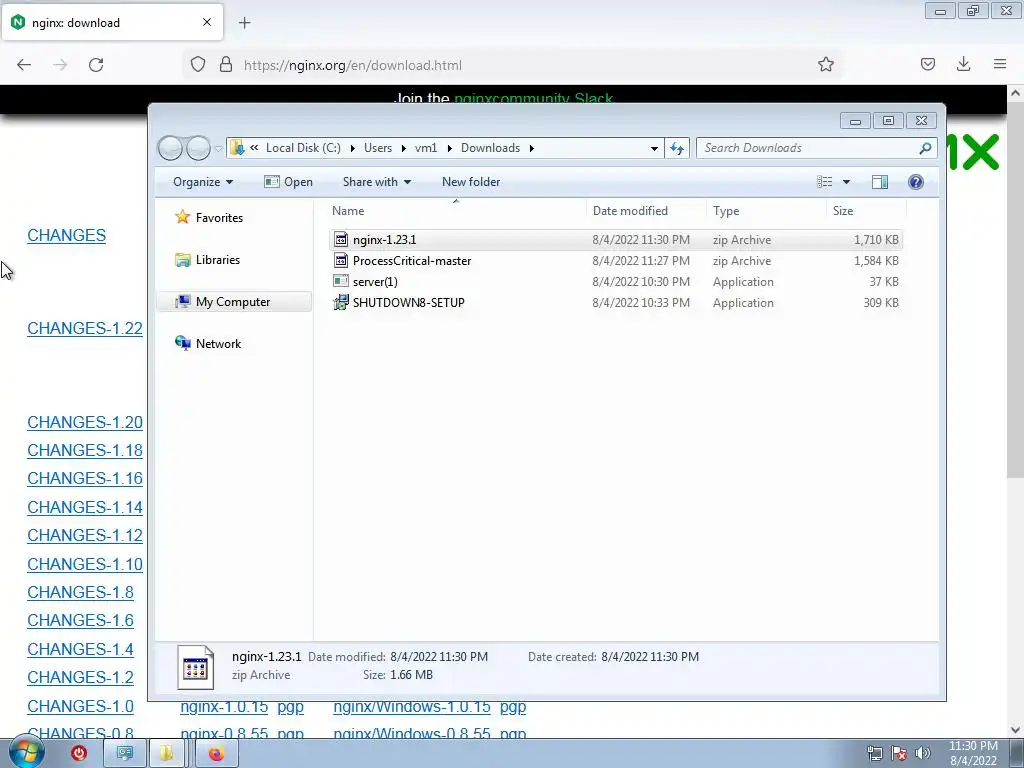
Task: Click the server(1) application icon
Action: 340,281
